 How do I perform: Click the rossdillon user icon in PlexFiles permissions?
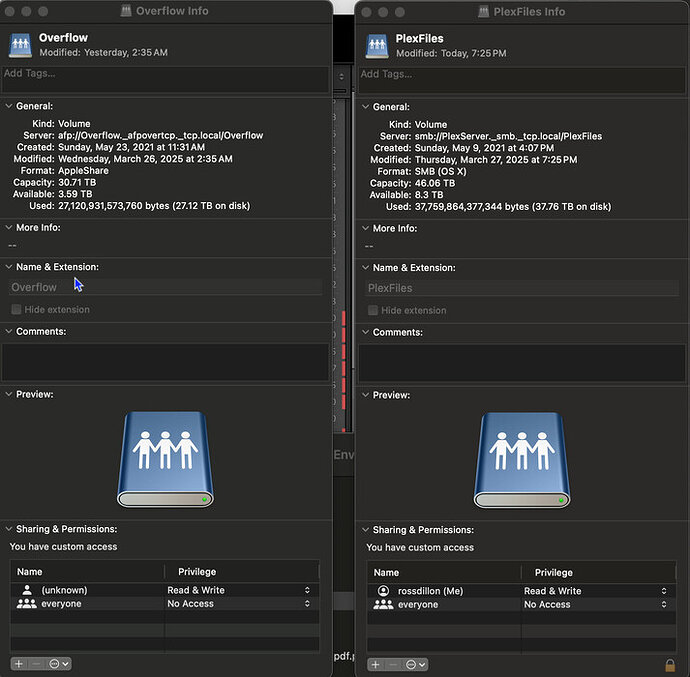[x=384, y=591]
